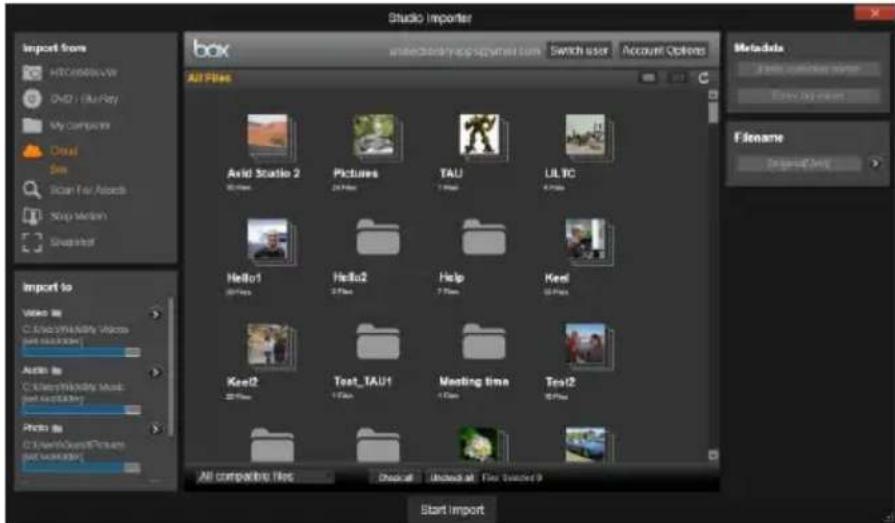Click the box logo in header
Image resolution: width=895 pixels, height=523 pixels.
[211, 49]
